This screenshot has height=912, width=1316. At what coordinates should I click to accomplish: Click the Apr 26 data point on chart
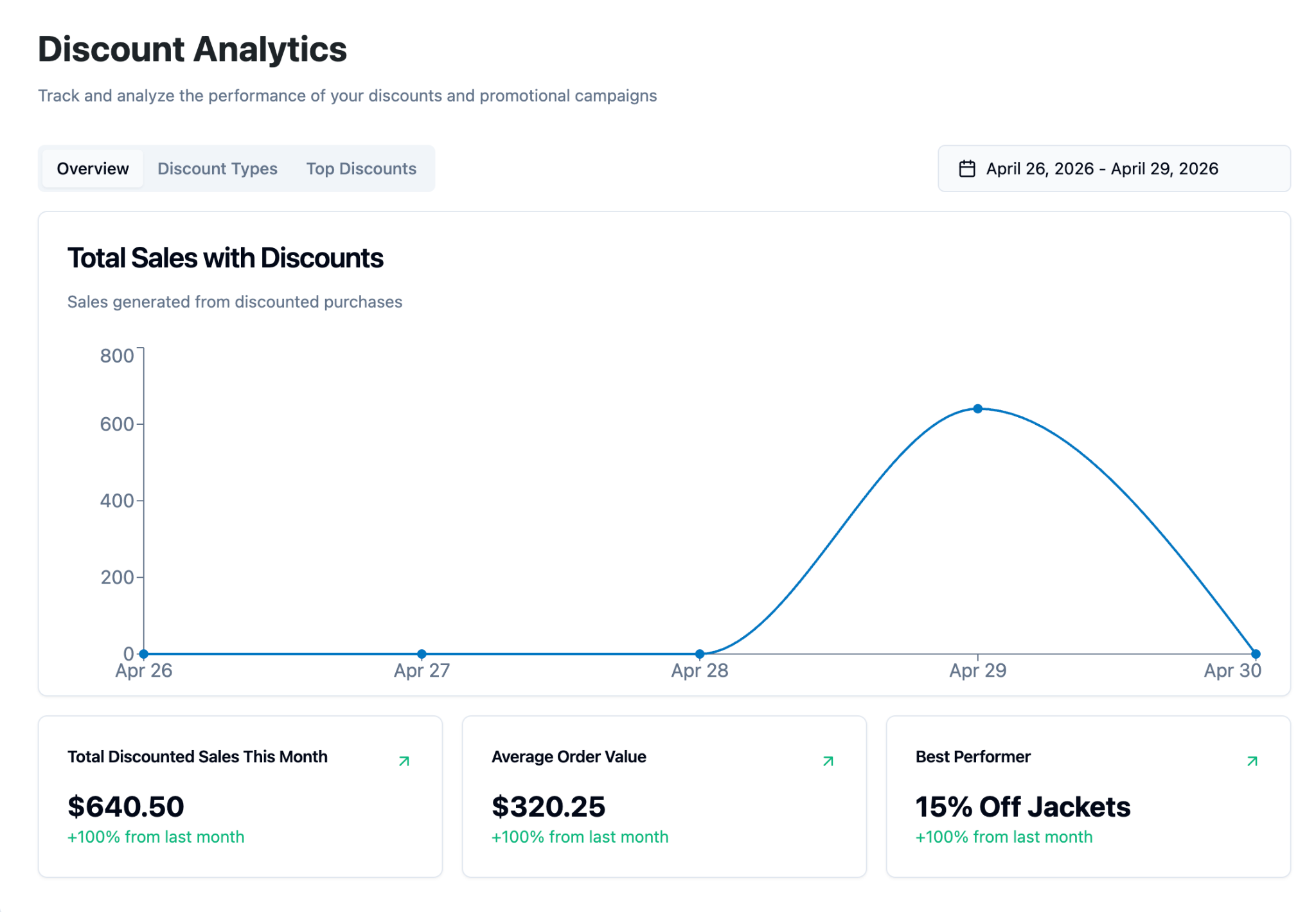click(x=144, y=654)
